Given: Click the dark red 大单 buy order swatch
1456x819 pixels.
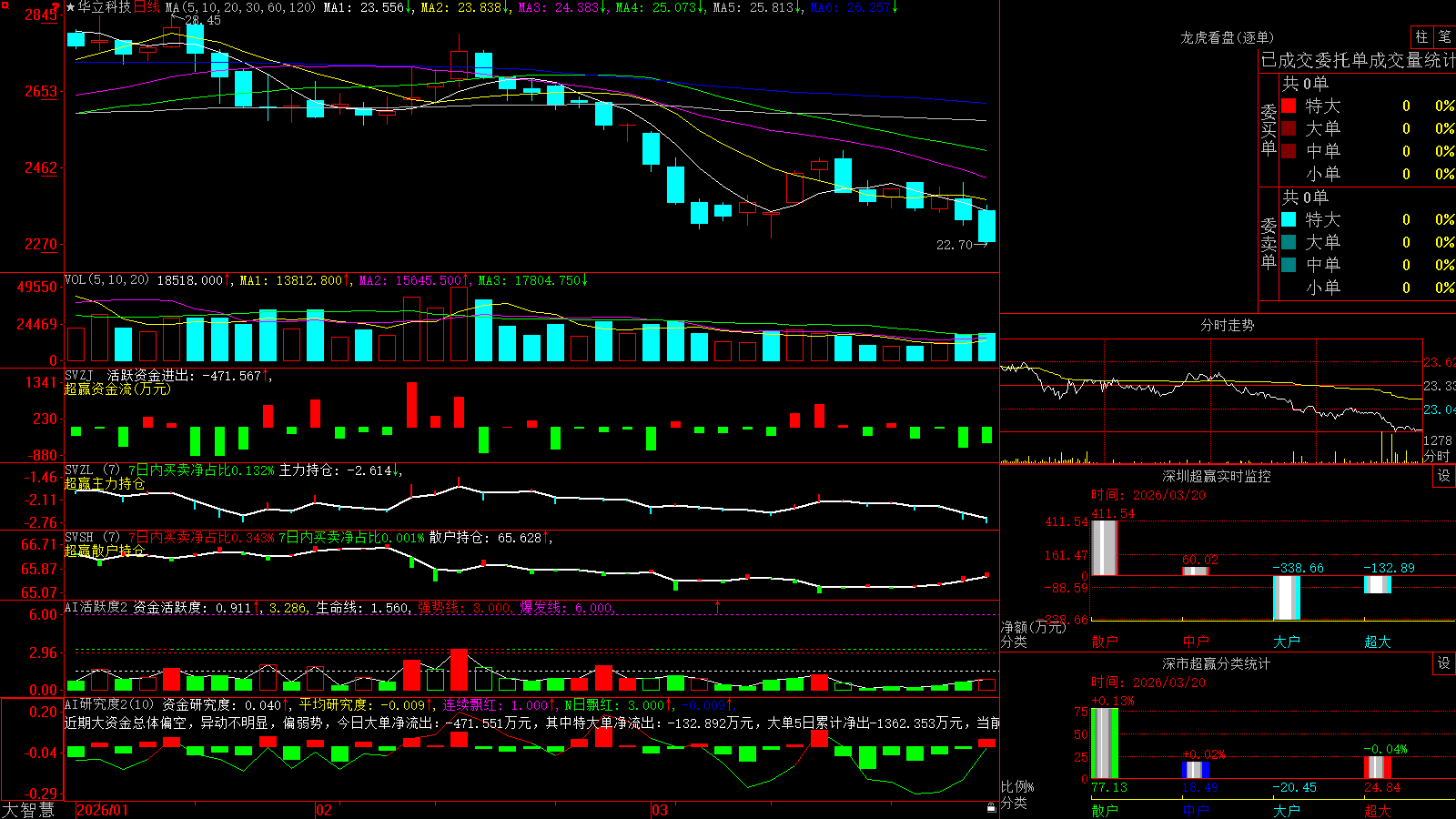Looking at the screenshot, I should 1289,128.
